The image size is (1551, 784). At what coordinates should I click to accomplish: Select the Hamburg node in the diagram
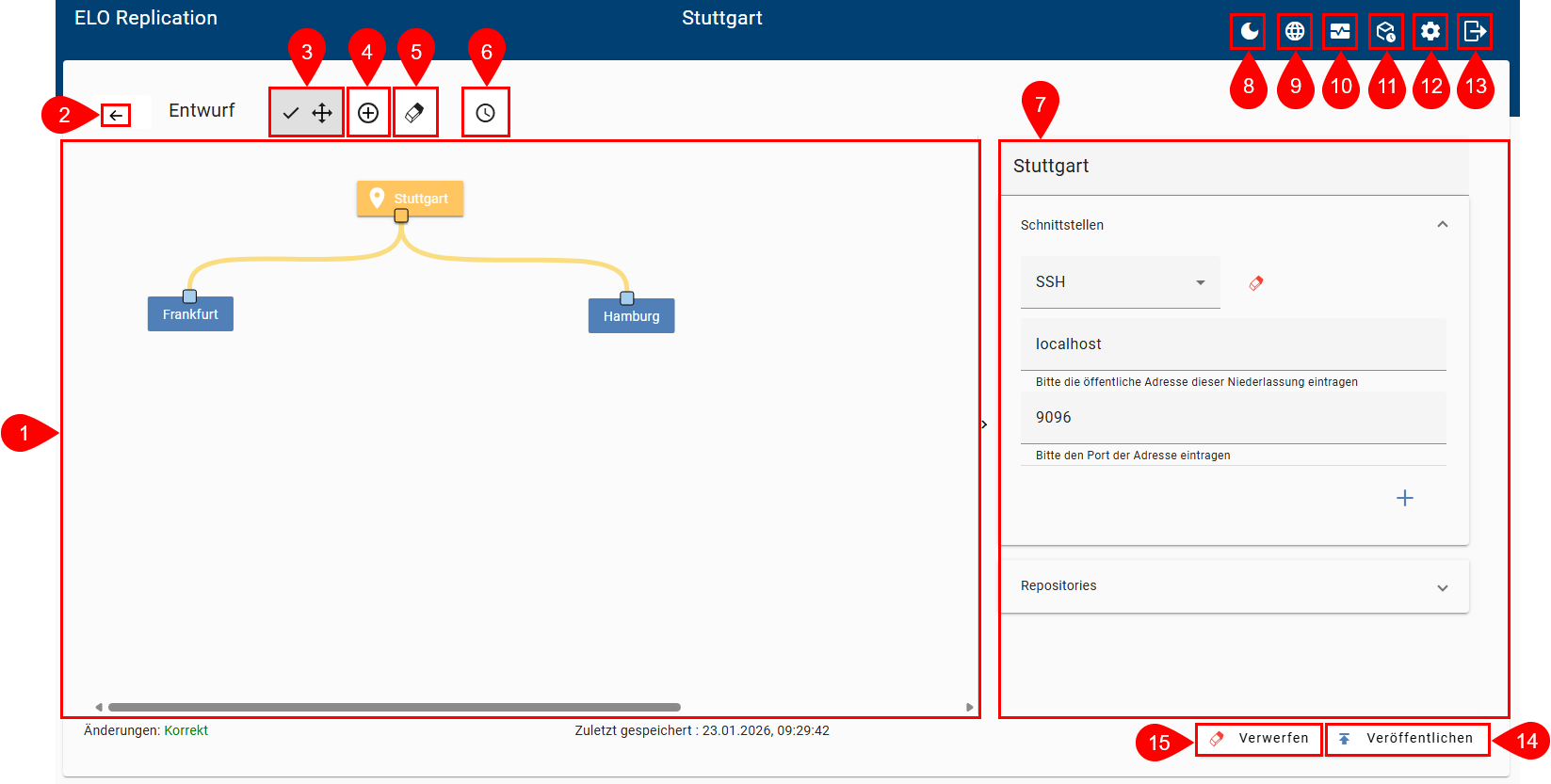click(x=631, y=316)
